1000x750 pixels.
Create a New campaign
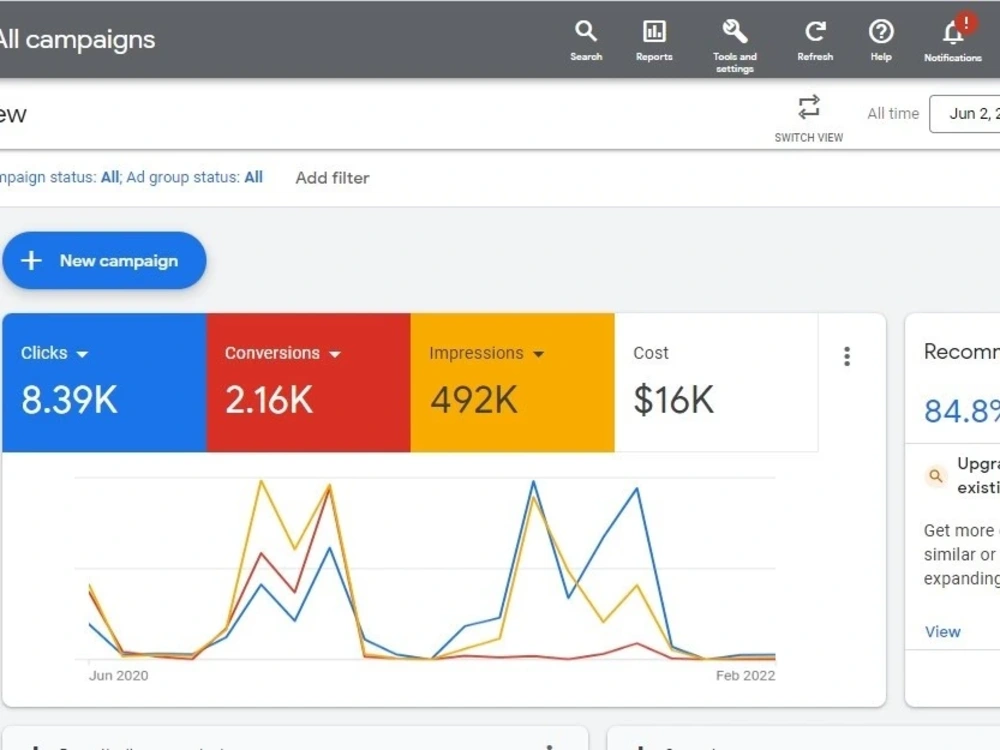coord(105,260)
